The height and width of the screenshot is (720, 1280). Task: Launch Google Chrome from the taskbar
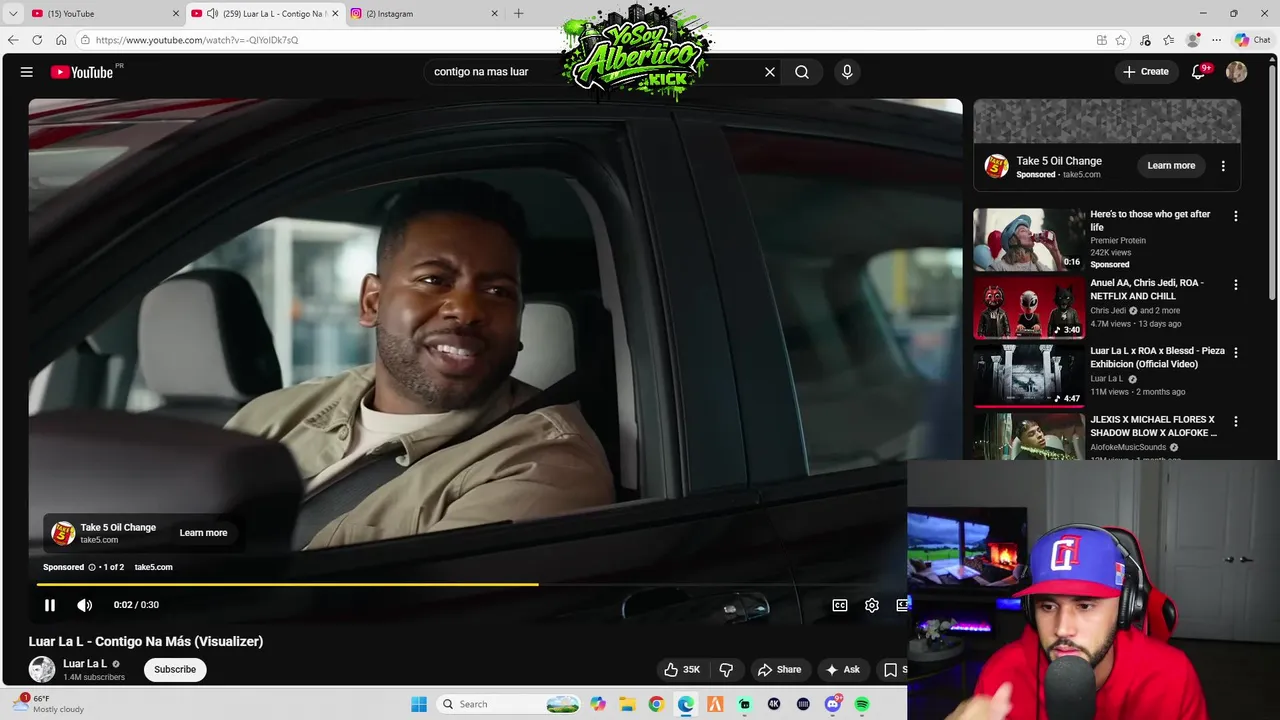pos(656,704)
